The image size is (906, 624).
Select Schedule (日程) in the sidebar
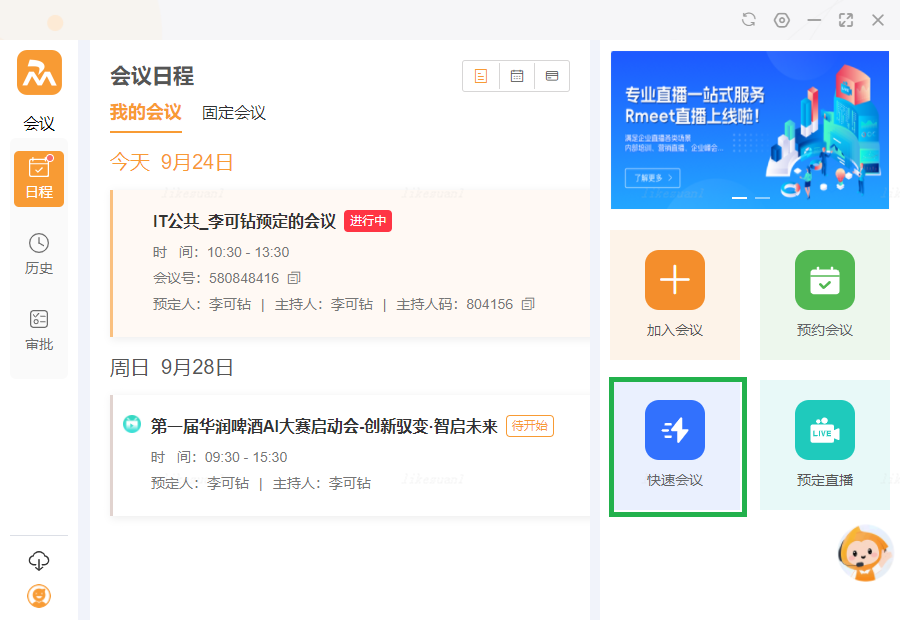tap(39, 179)
